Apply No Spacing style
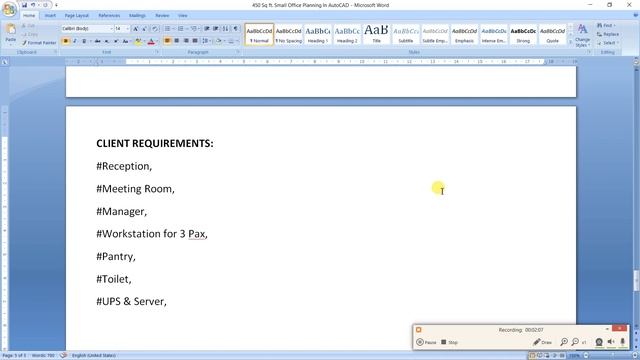Screen dimensions: 640x360 [x=288, y=35]
